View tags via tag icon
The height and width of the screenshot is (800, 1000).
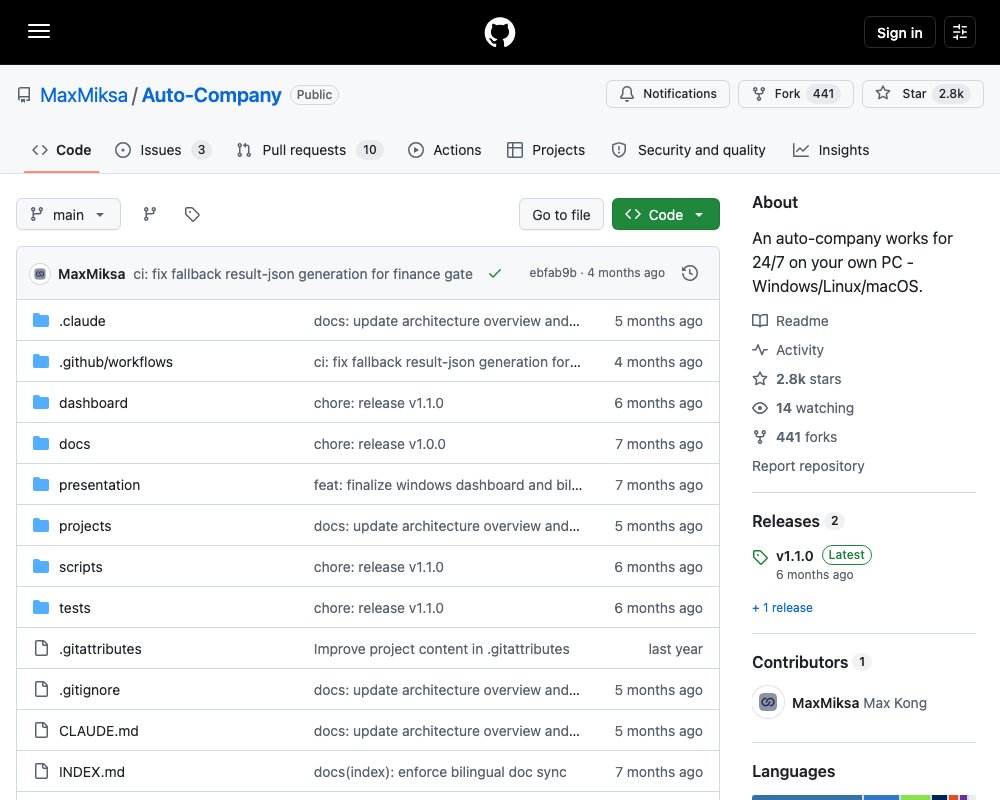point(192,214)
